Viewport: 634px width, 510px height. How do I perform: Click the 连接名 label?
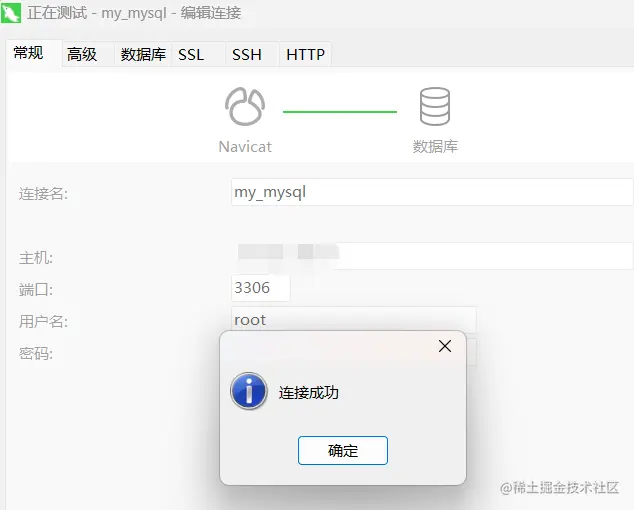coord(43,194)
